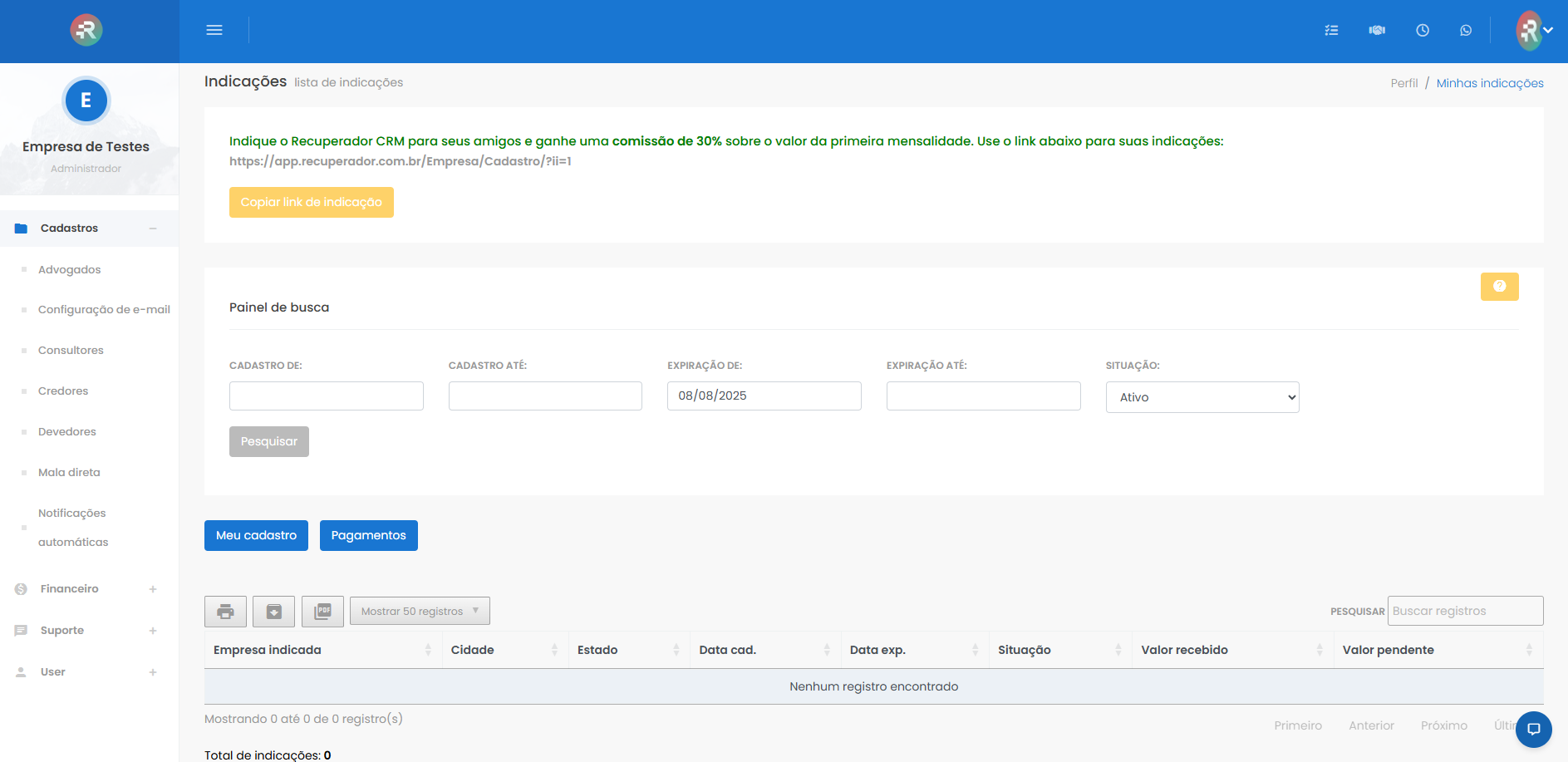The height and width of the screenshot is (762, 1568).
Task: Open the Situação dropdown showing Ativo
Action: [x=1202, y=397]
